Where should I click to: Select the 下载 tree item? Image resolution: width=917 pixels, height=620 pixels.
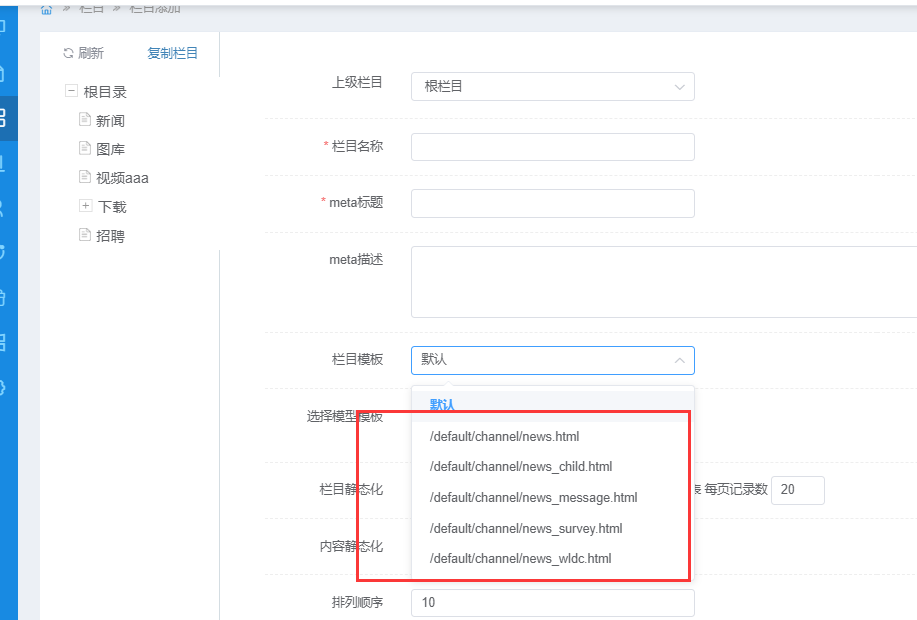(112, 206)
